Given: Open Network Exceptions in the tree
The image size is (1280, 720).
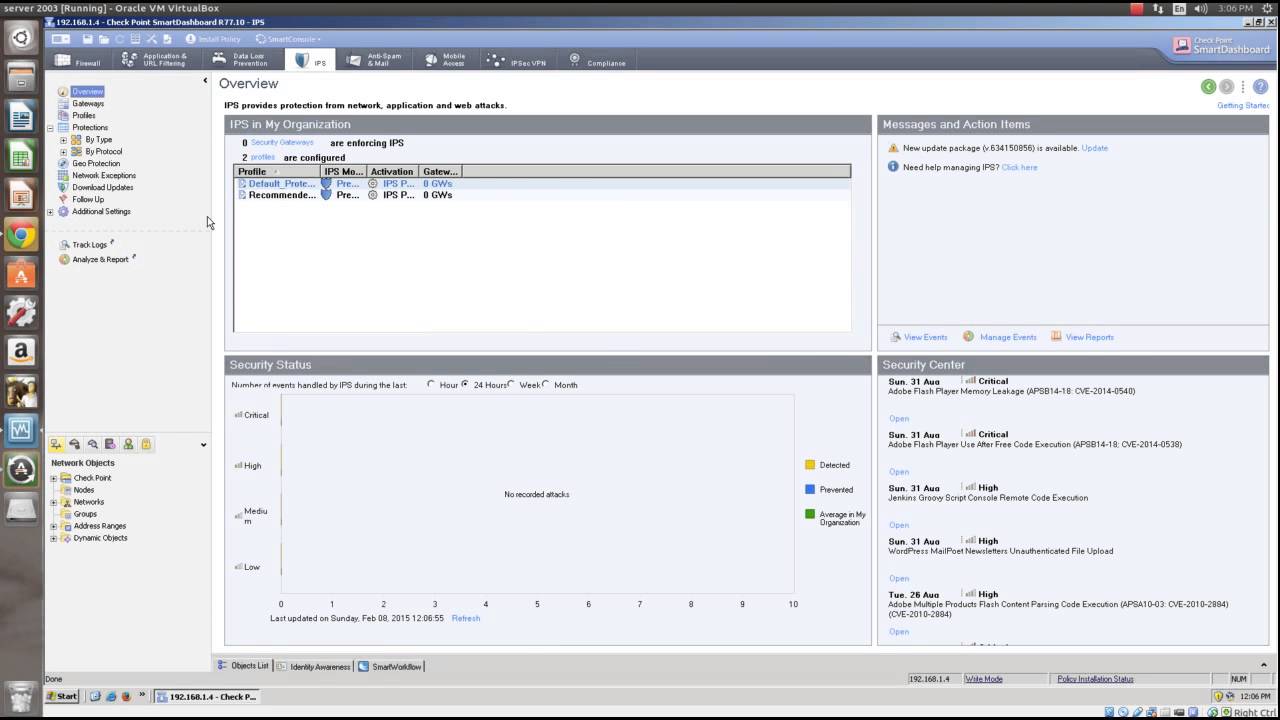Looking at the screenshot, I should tap(103, 175).
